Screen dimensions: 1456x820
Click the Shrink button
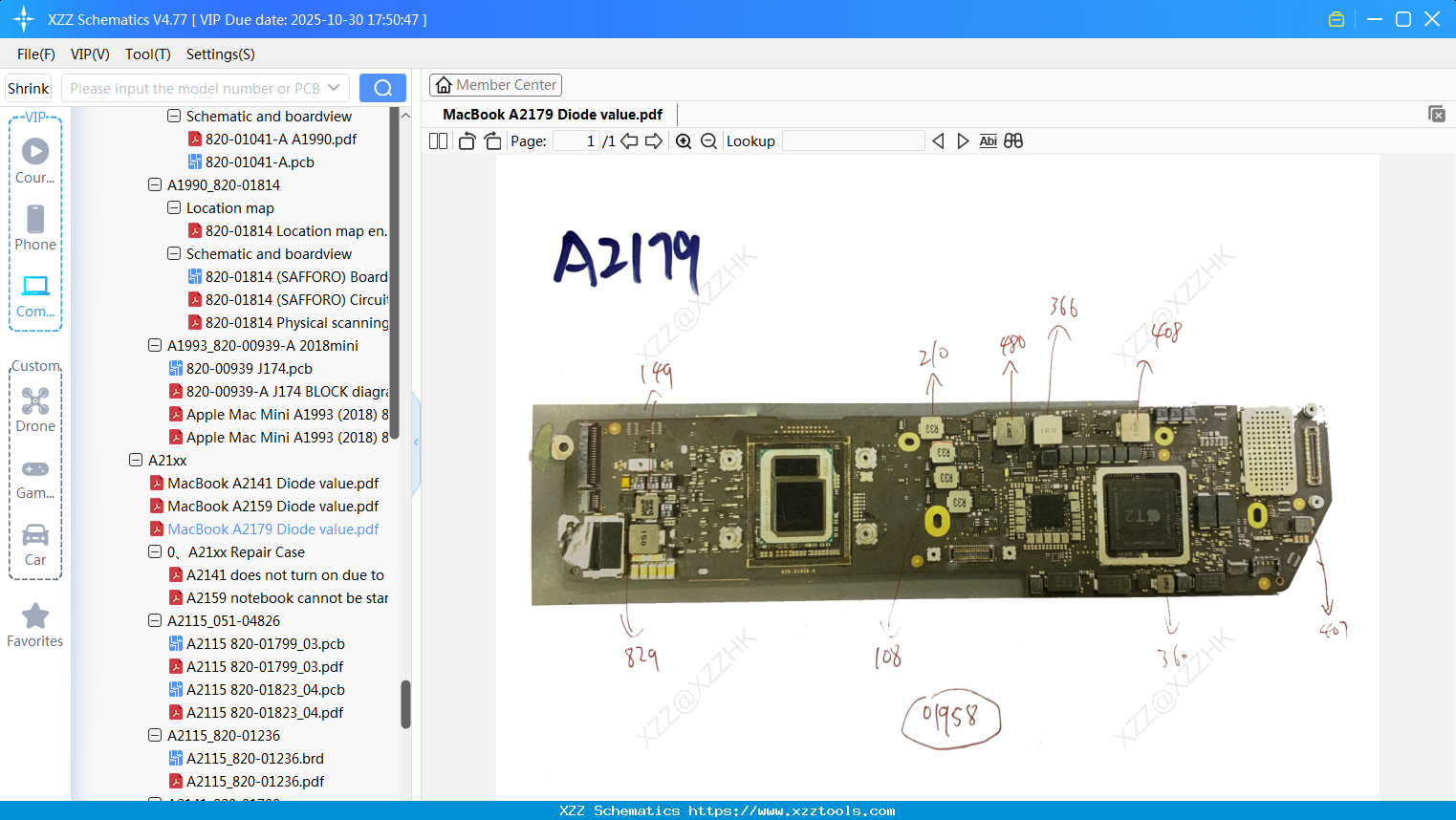click(29, 88)
